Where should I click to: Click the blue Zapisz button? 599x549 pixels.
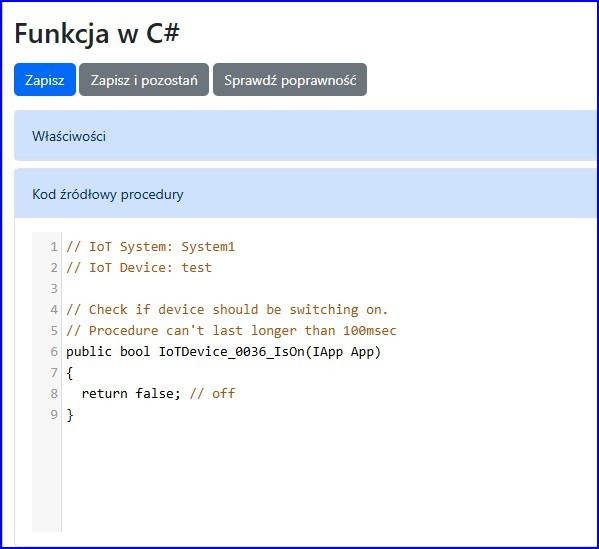pyautogui.click(x=45, y=80)
